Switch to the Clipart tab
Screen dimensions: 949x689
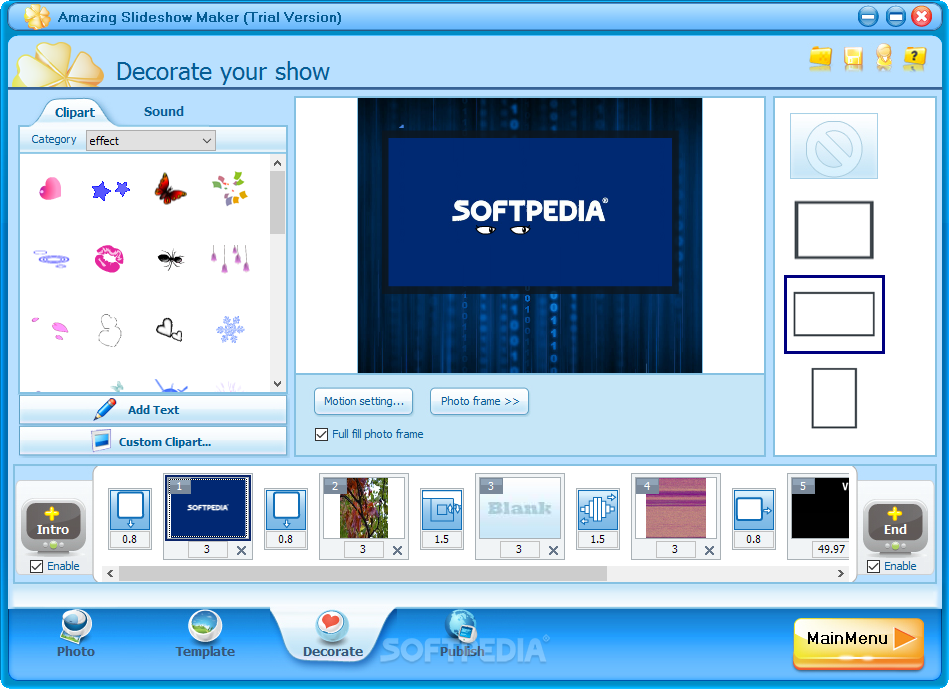[x=74, y=112]
